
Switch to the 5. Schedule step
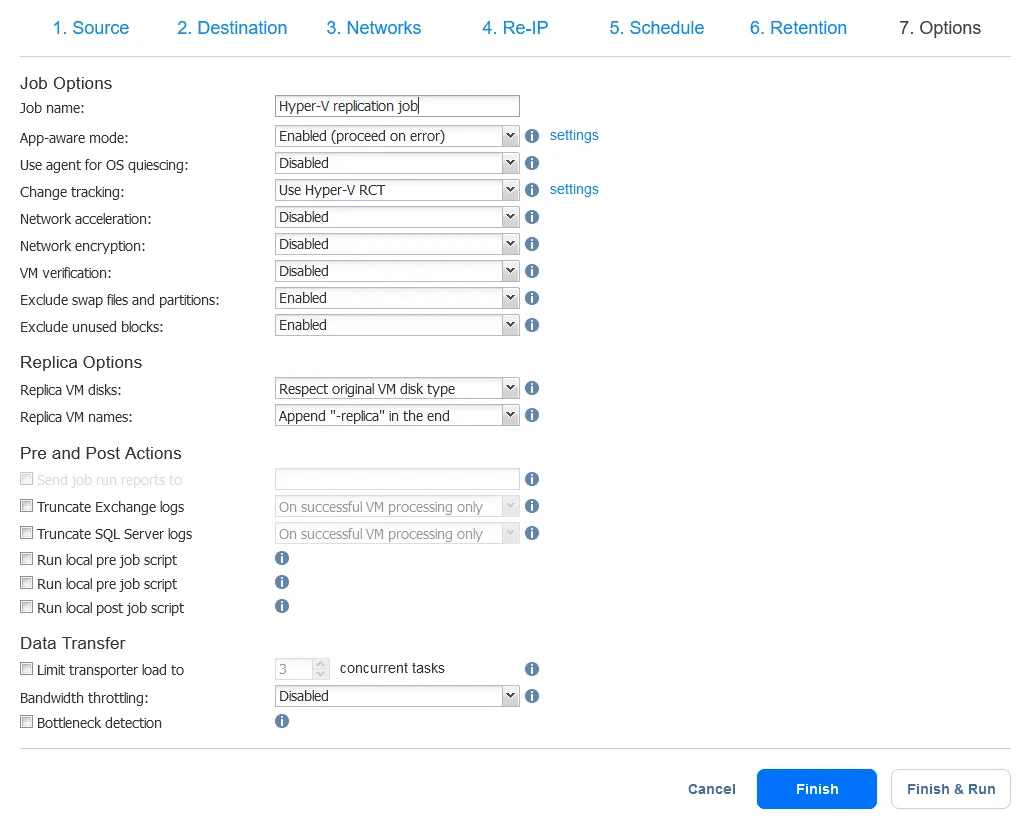tap(656, 28)
